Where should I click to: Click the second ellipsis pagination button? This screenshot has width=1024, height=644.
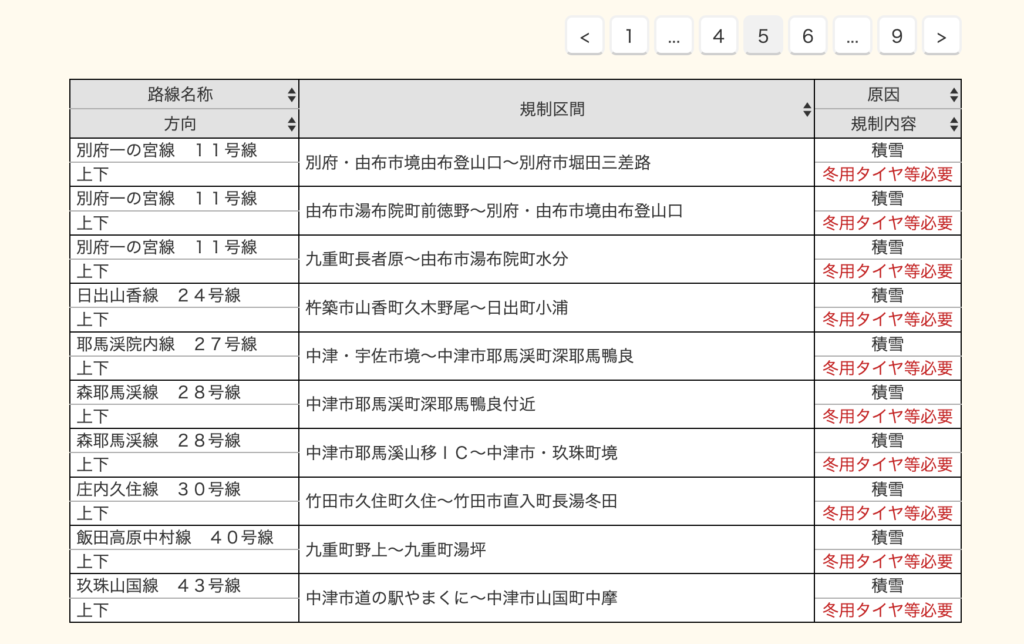click(x=852, y=37)
